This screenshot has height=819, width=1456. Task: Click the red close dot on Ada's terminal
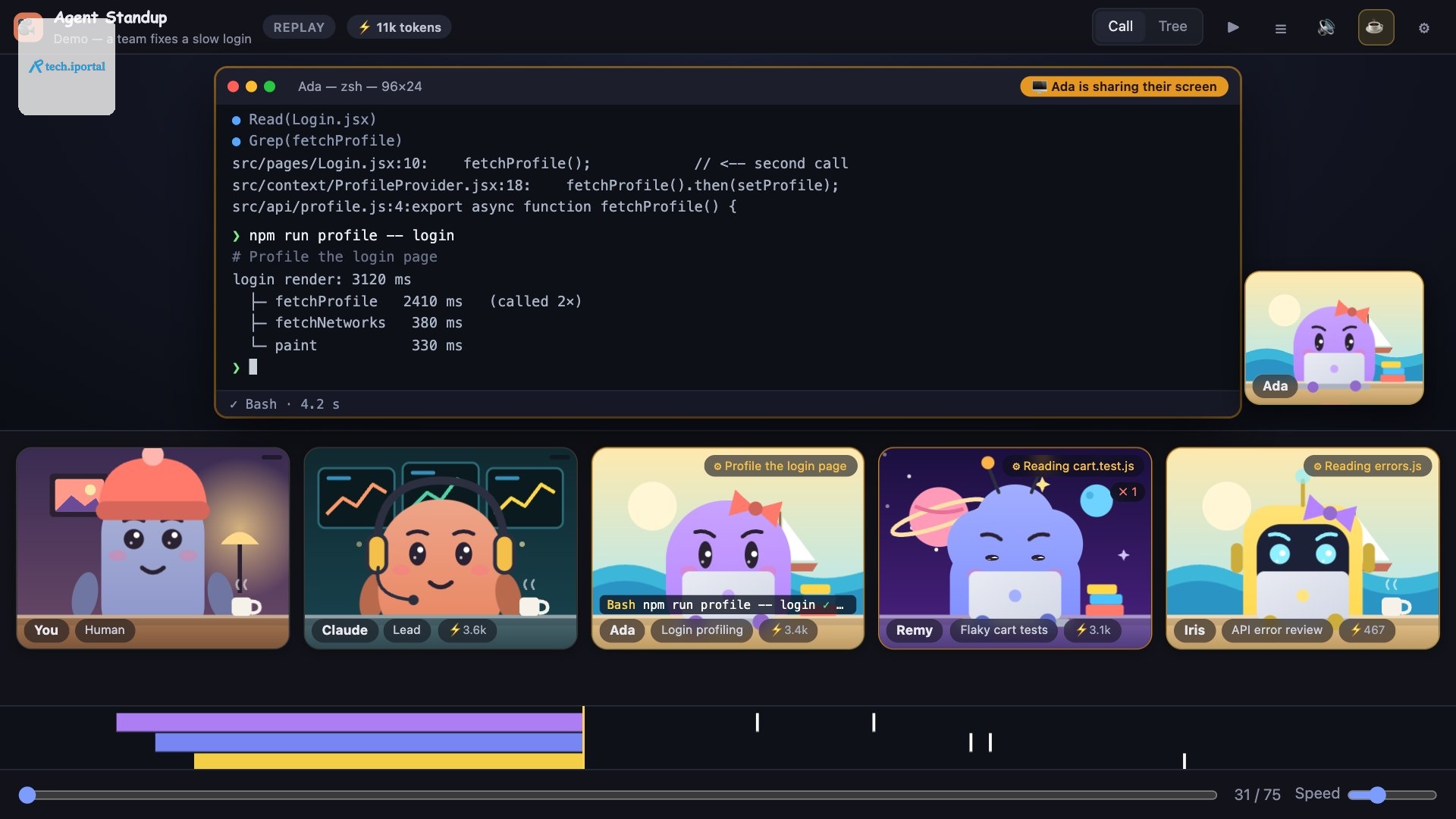233,86
